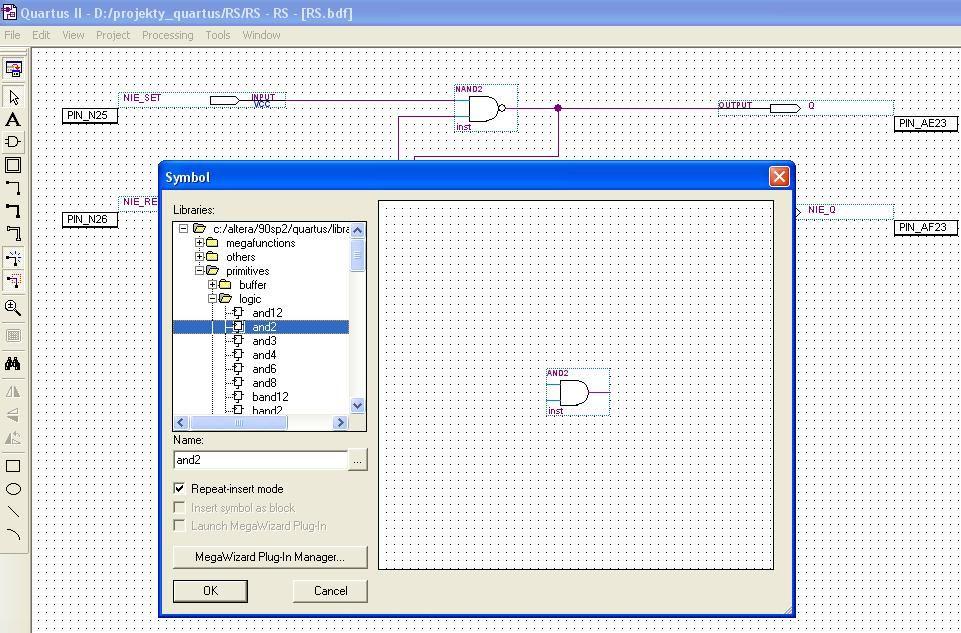Open Find with the binoculars icon

(x=13, y=364)
